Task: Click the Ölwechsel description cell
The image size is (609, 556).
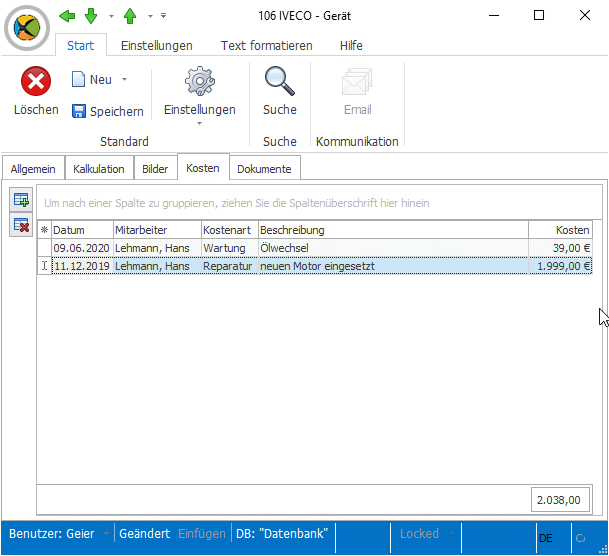Action: (x=393, y=248)
